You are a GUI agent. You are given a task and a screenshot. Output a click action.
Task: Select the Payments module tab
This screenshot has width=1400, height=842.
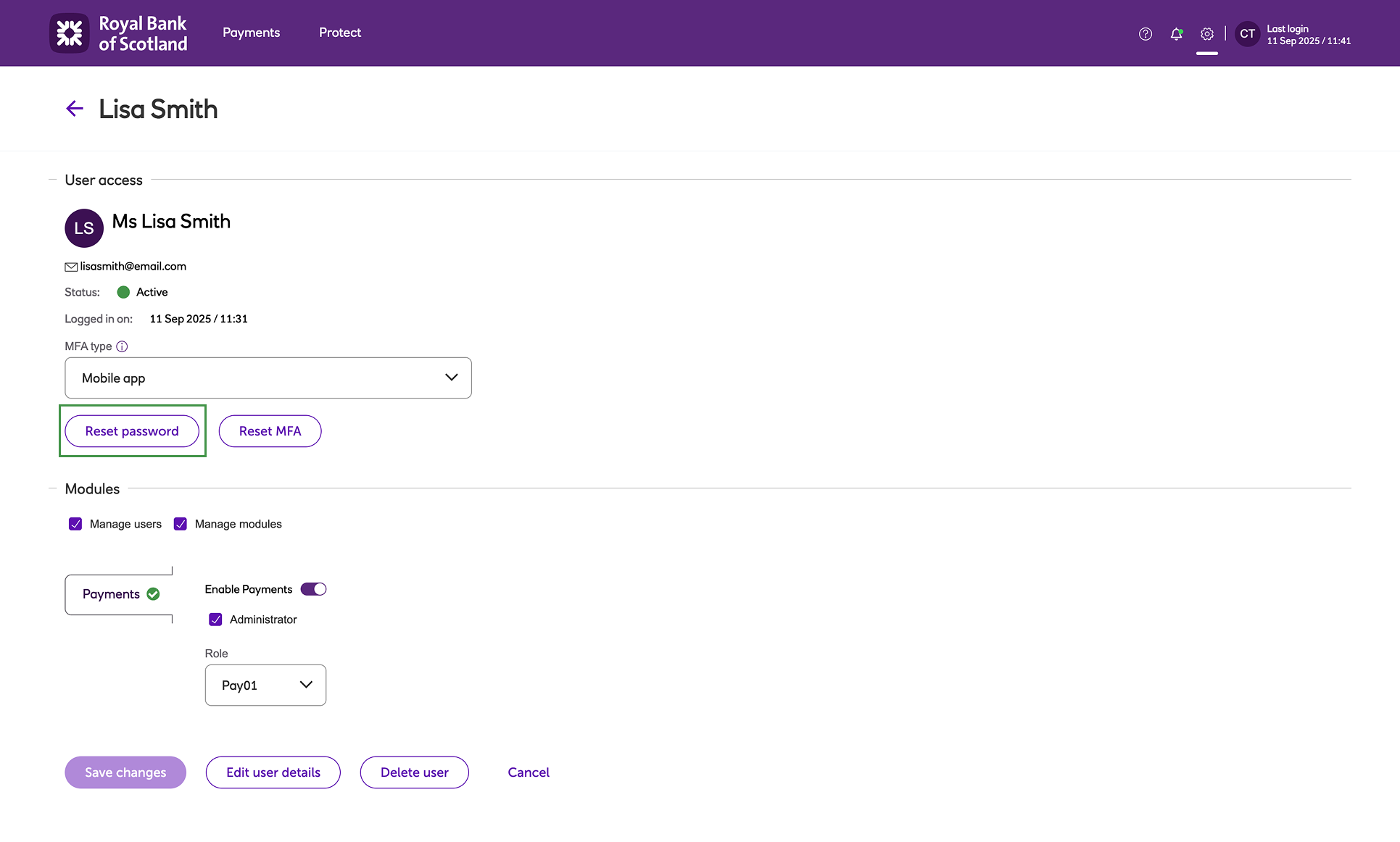(x=120, y=594)
